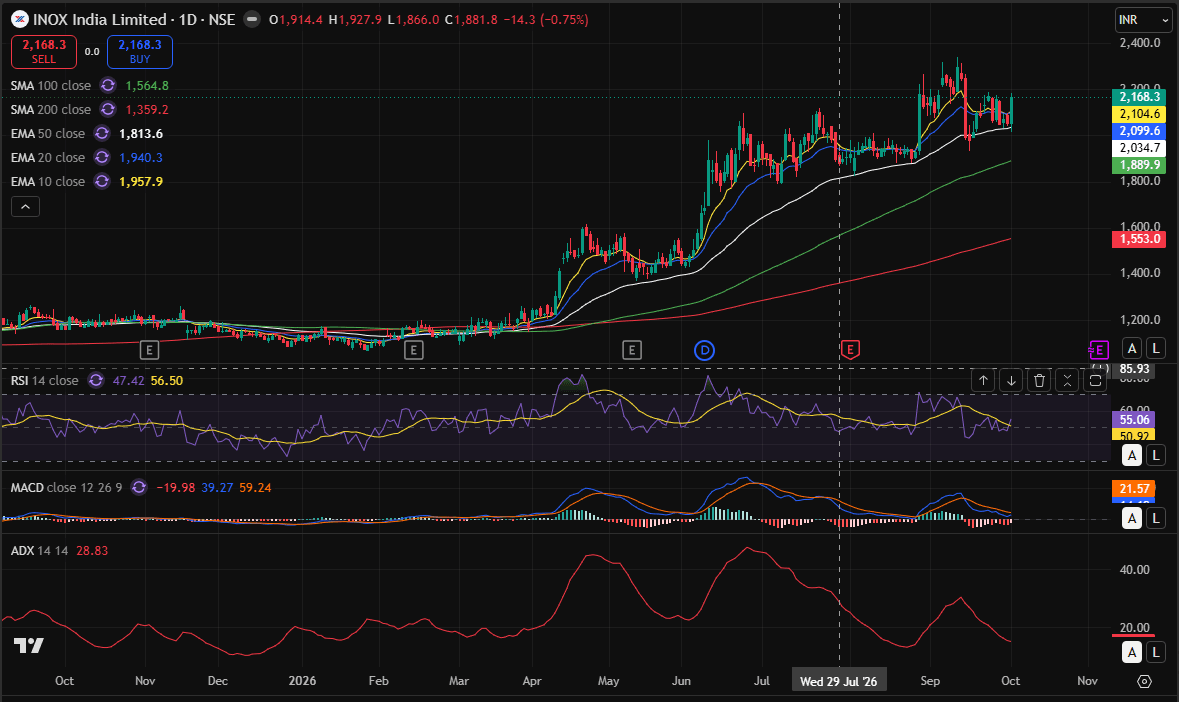Move the RSI pane down

1011,380
